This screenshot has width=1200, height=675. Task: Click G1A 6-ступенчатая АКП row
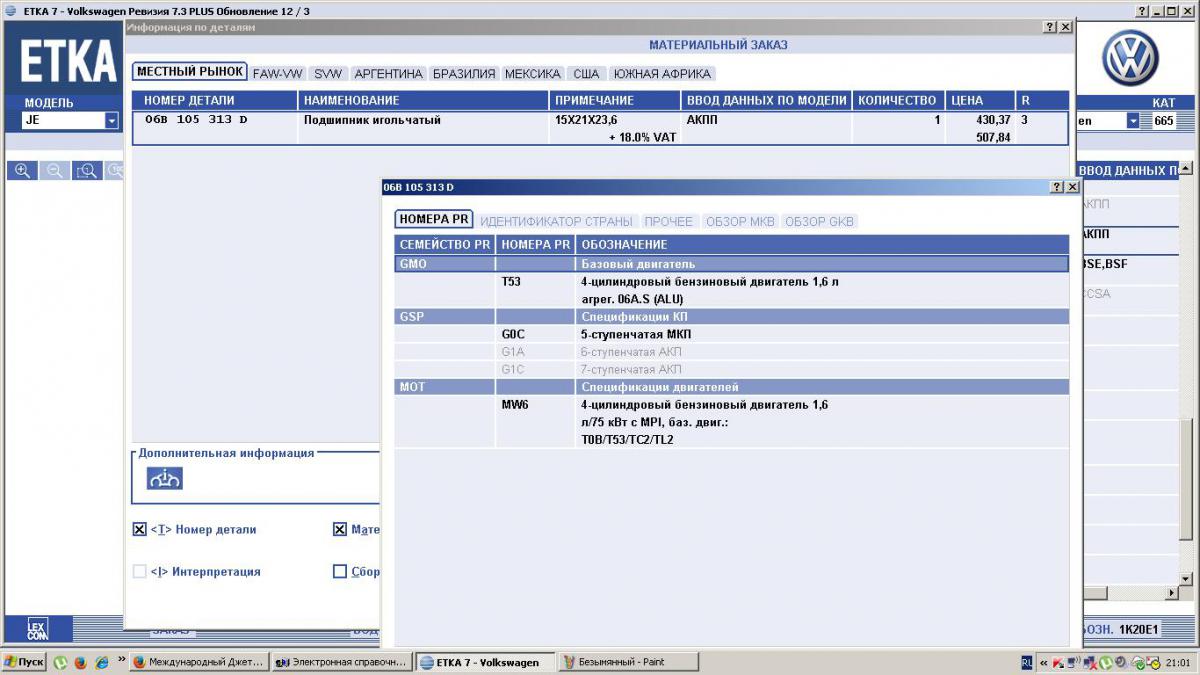[732, 352]
